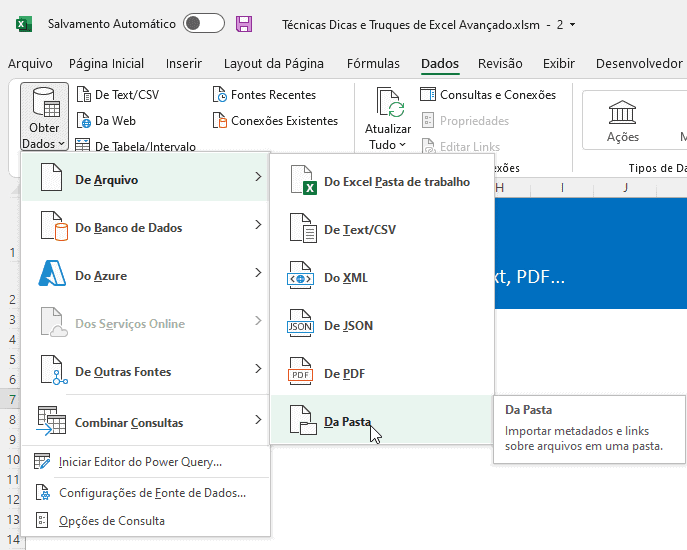The image size is (687, 550).
Task: Click the purple save diskette icon
Action: [x=244, y=24]
